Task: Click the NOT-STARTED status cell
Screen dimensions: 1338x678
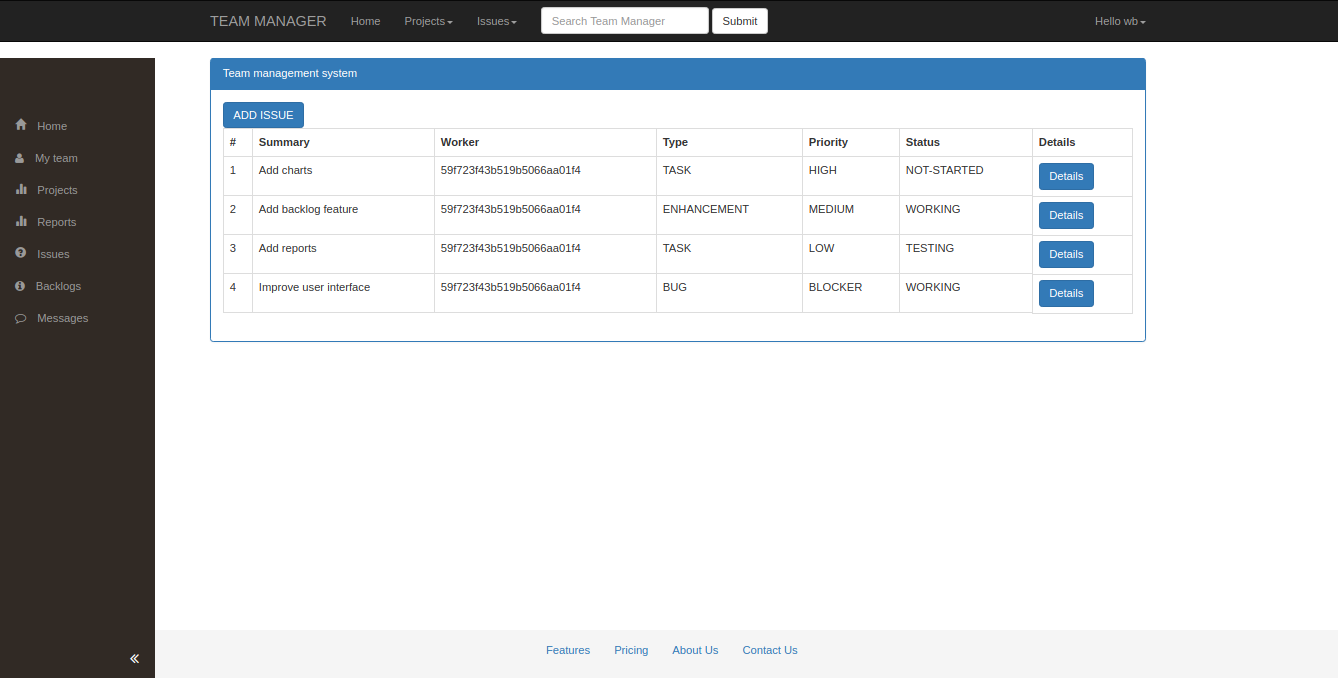Action: coord(966,176)
